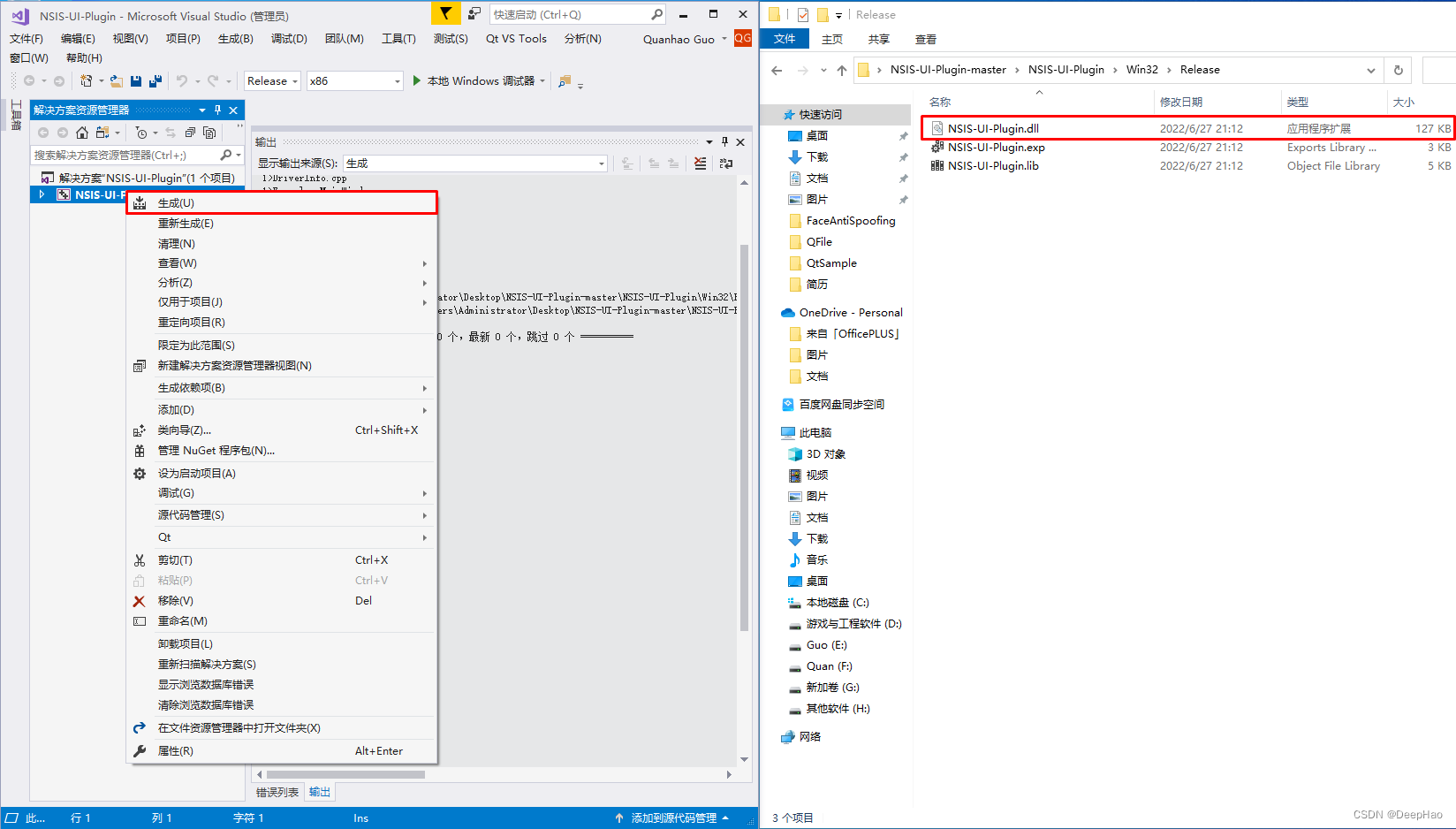Click the New Project toolbar icon
The height and width of the screenshot is (829, 1456).
click(x=86, y=80)
